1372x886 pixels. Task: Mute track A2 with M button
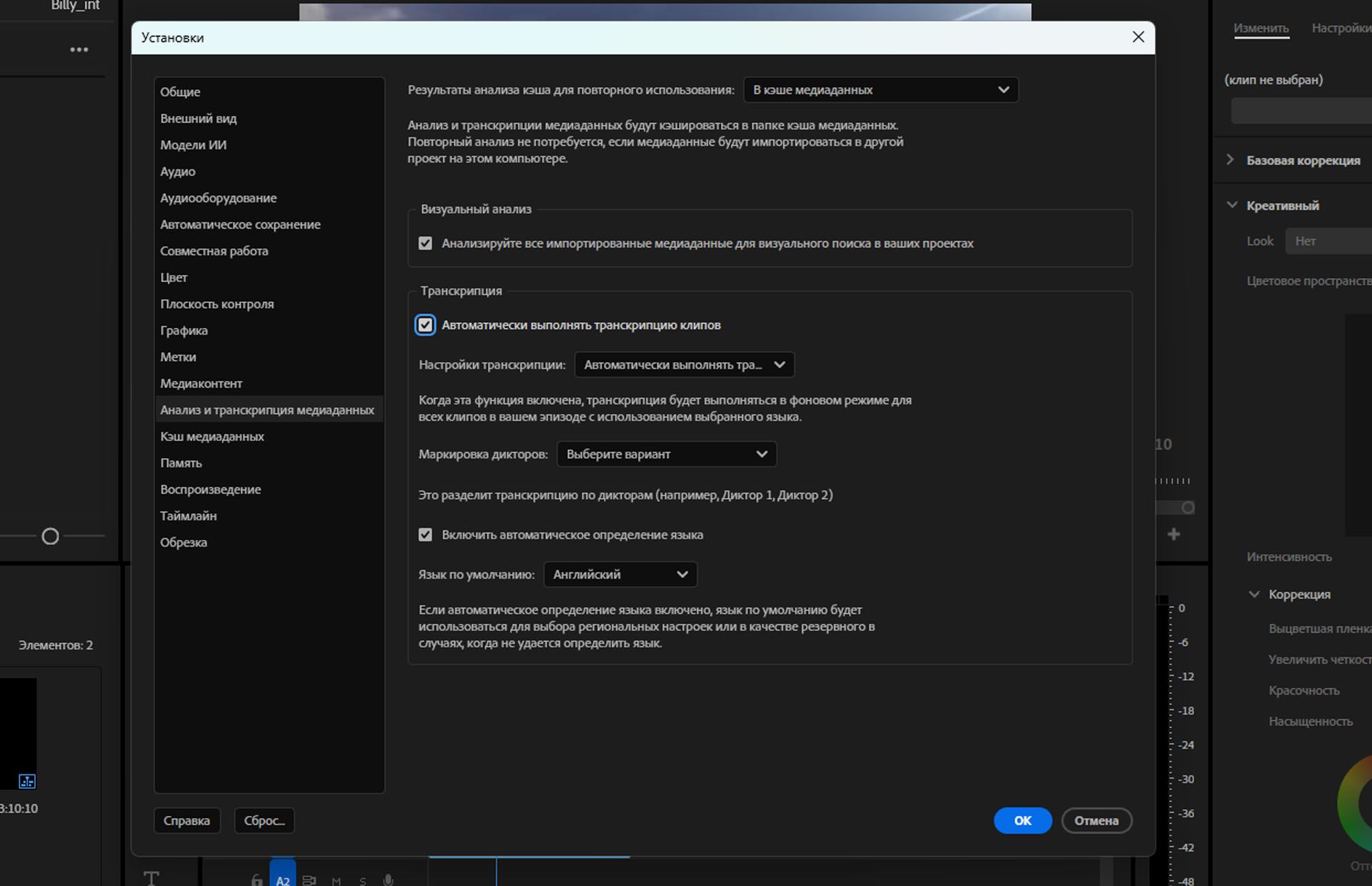pos(337,881)
